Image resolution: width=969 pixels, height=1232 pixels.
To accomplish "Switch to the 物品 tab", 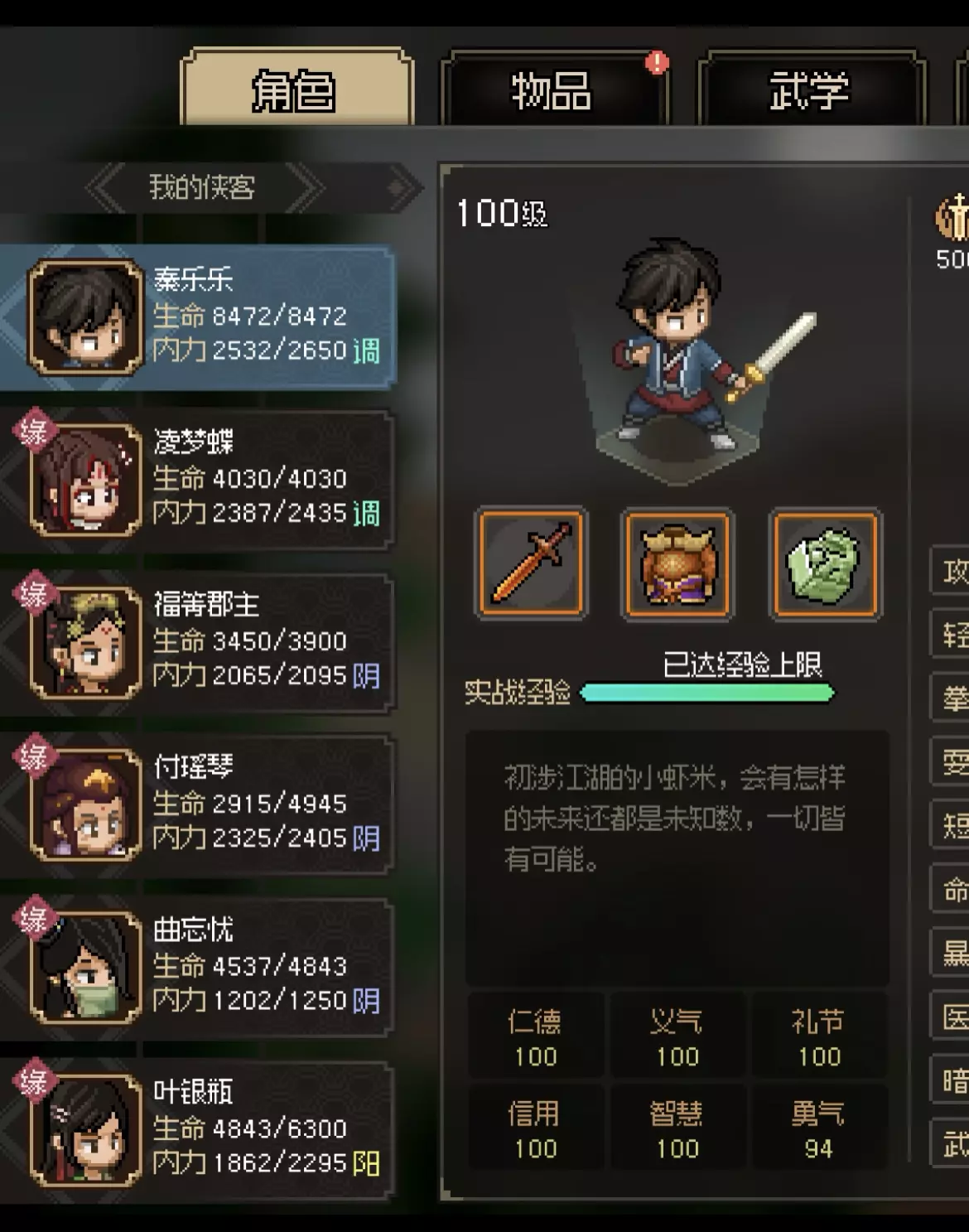I will click(552, 89).
